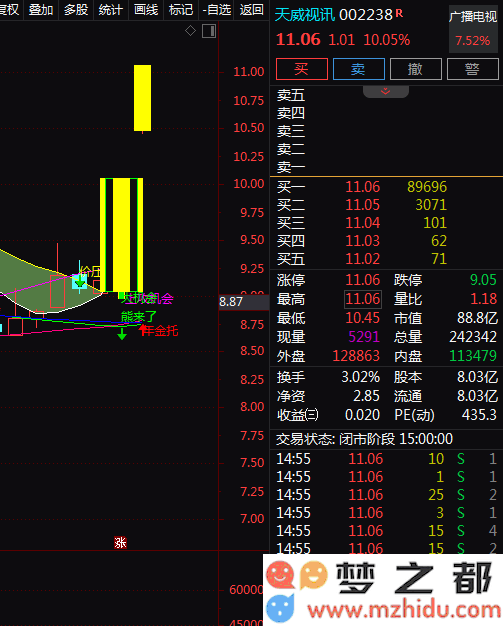The height and width of the screenshot is (626, 503).
Task: Select 买二 bid price 11.05
Action: [x=362, y=205]
